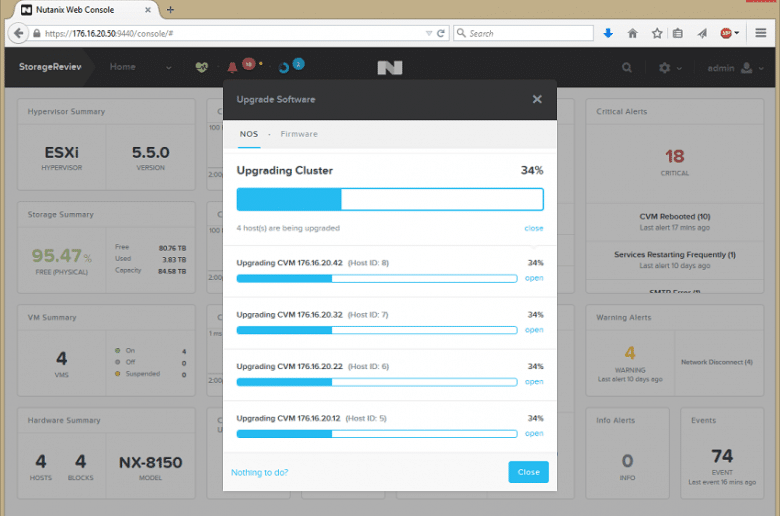Screen dimensions: 780x516
Task: Click the paper plane share icon
Action: [x=702, y=33]
